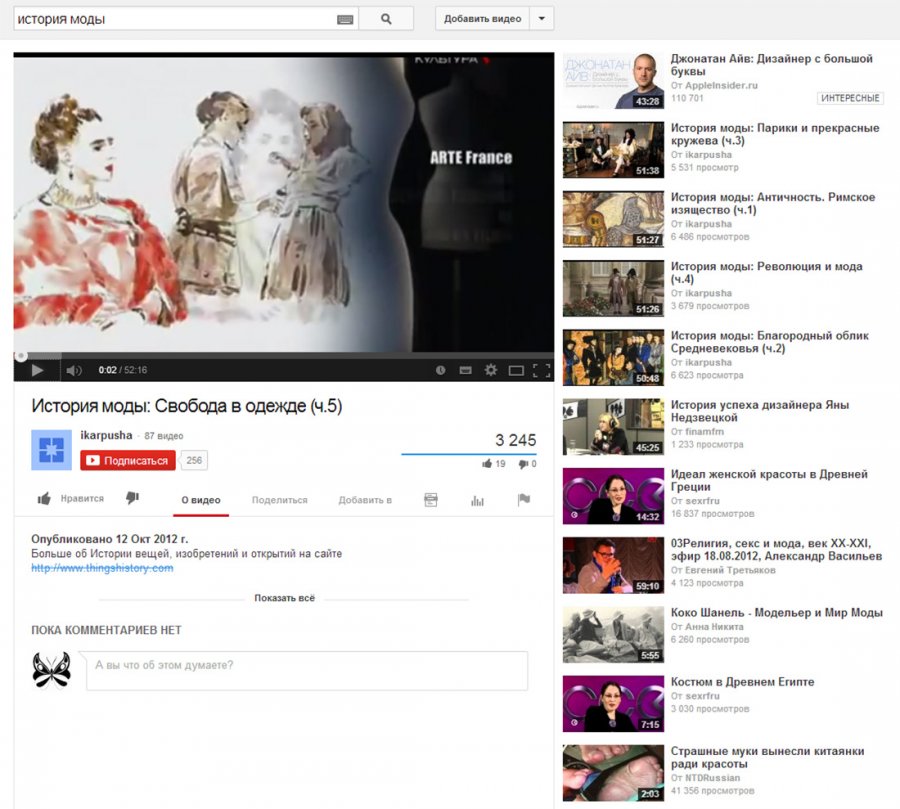Expand the description via Показать всё
The image size is (900, 809).
click(x=283, y=597)
